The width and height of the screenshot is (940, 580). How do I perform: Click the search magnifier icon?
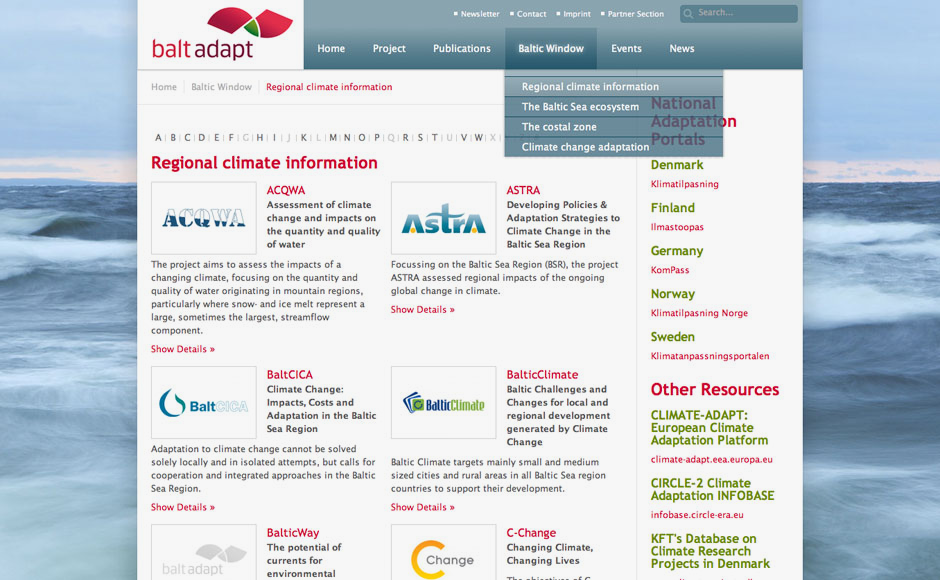coord(688,14)
